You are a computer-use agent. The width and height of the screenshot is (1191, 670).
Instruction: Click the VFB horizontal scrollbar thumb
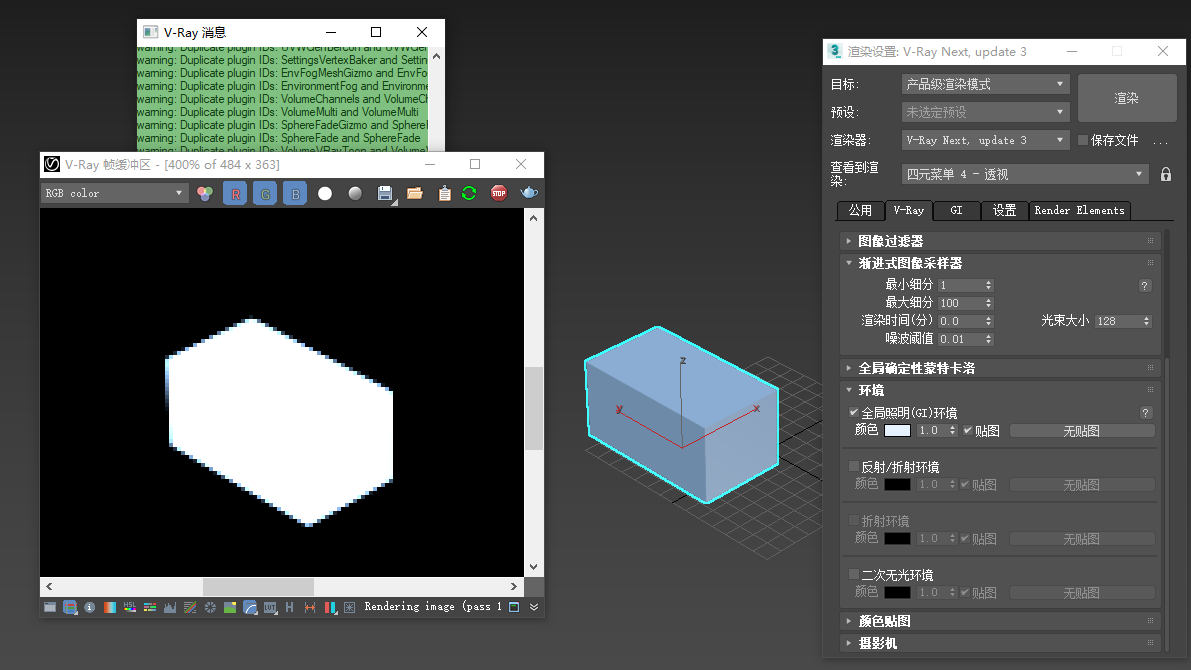[258, 586]
